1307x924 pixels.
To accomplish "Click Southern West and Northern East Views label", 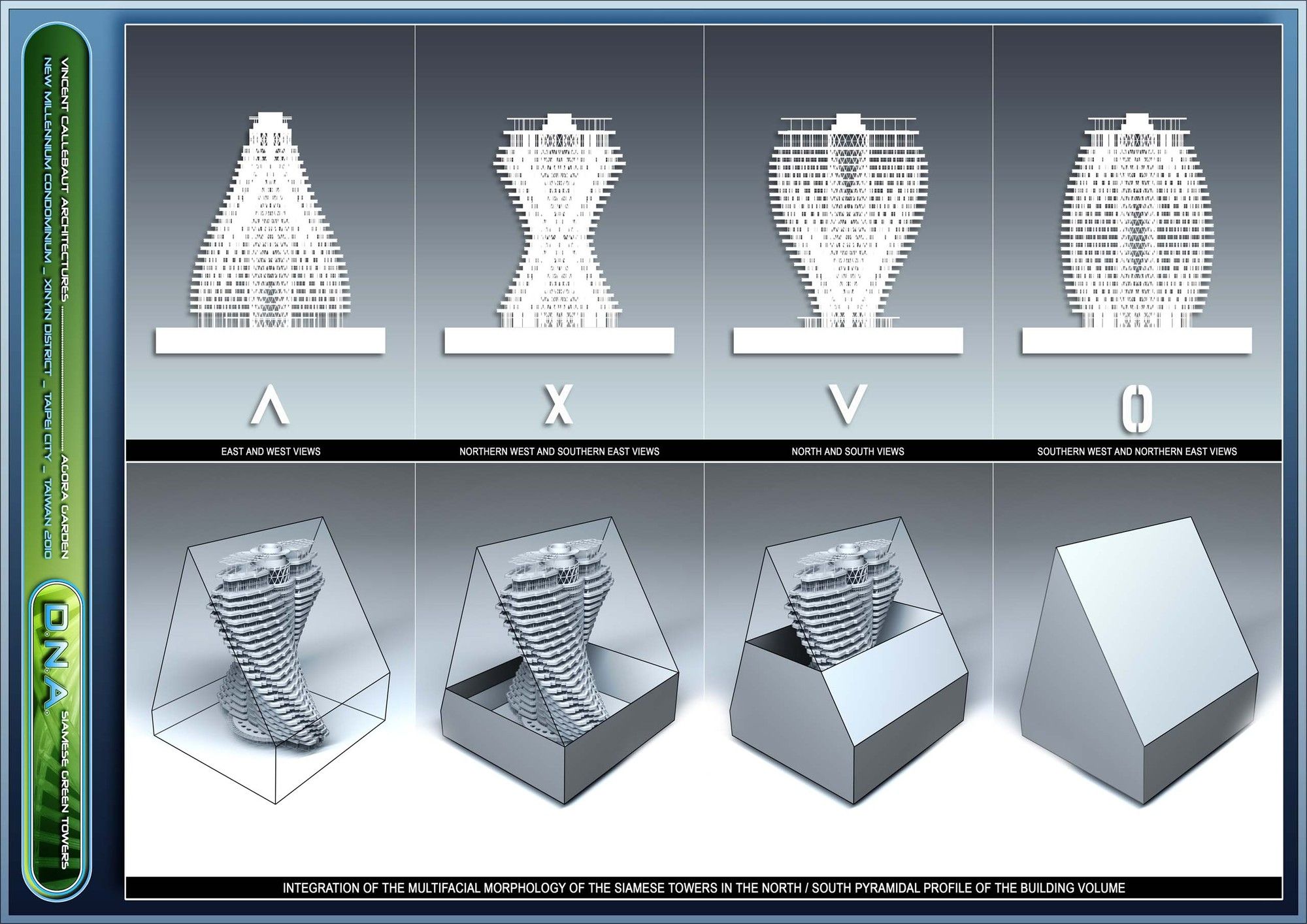I will coord(1136,452).
